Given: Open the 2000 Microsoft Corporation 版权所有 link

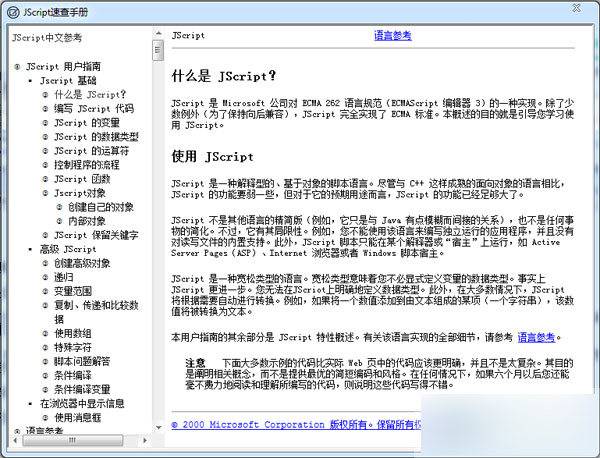Looking at the screenshot, I should [296, 424].
